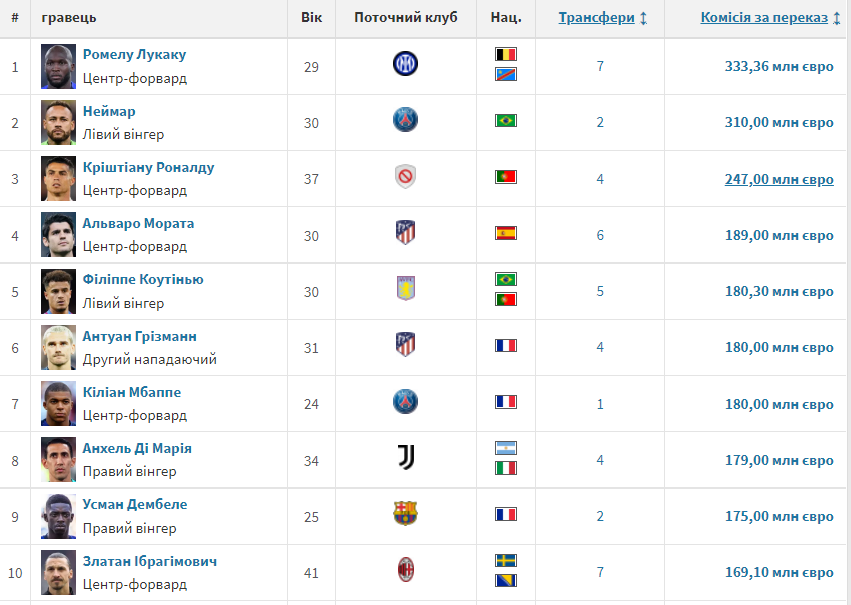Click Антуан Грізманн portrait image
The height and width of the screenshot is (605, 851).
[59, 347]
